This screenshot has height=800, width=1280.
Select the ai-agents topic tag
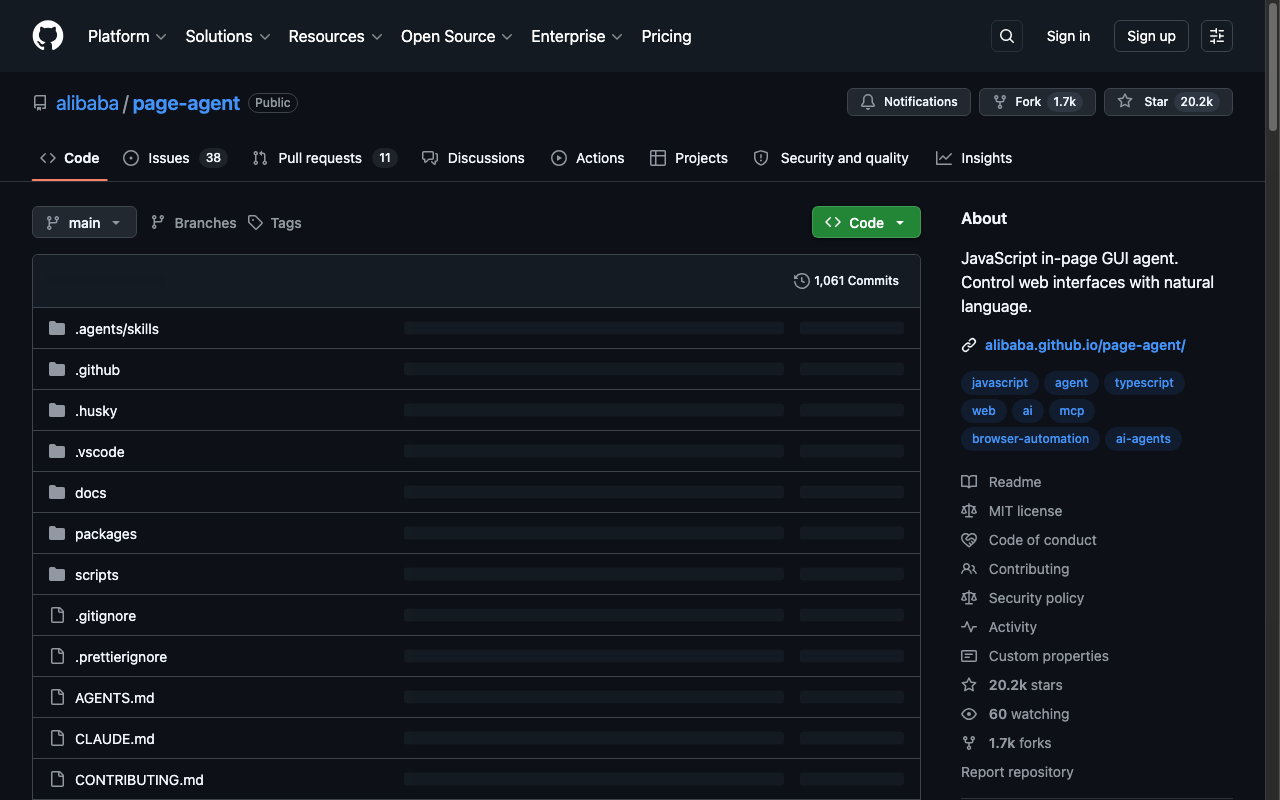point(1143,439)
